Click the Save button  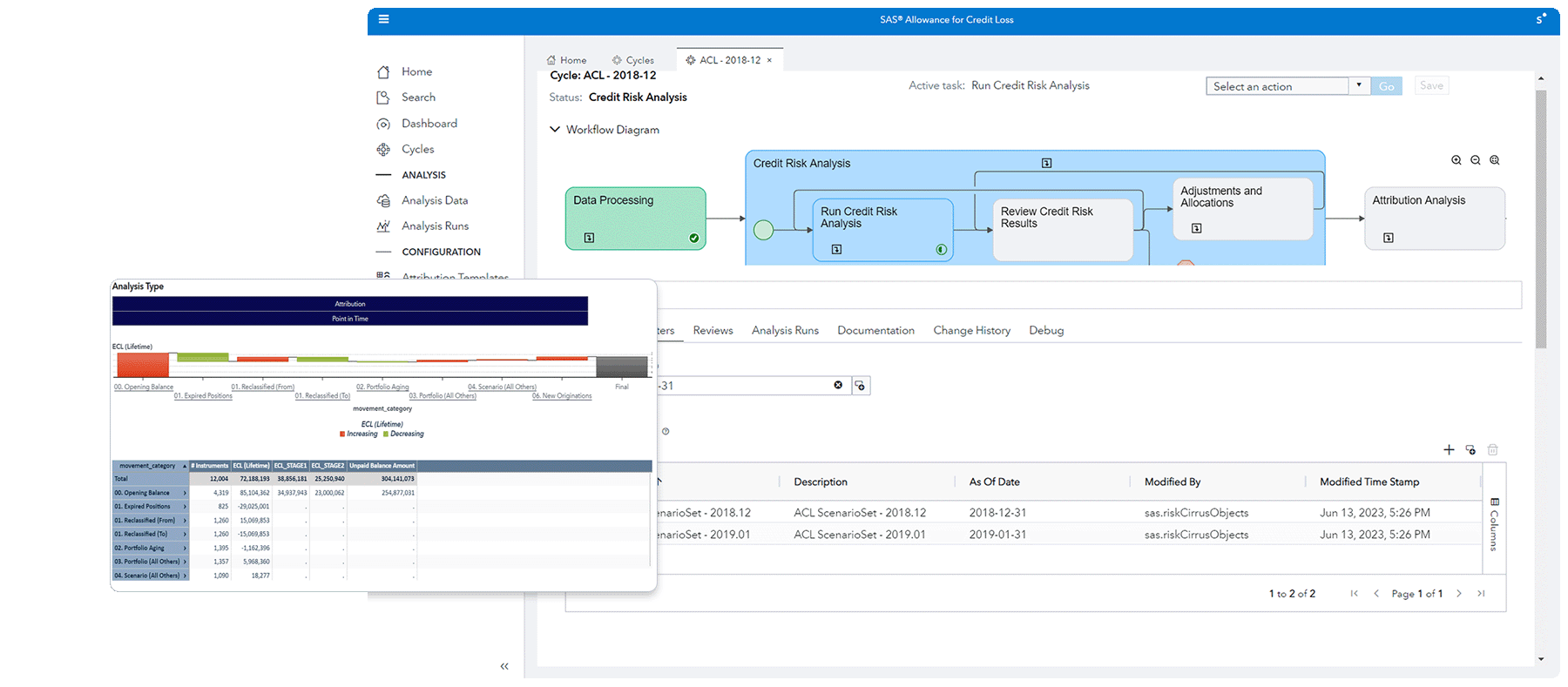pyautogui.click(x=1431, y=85)
